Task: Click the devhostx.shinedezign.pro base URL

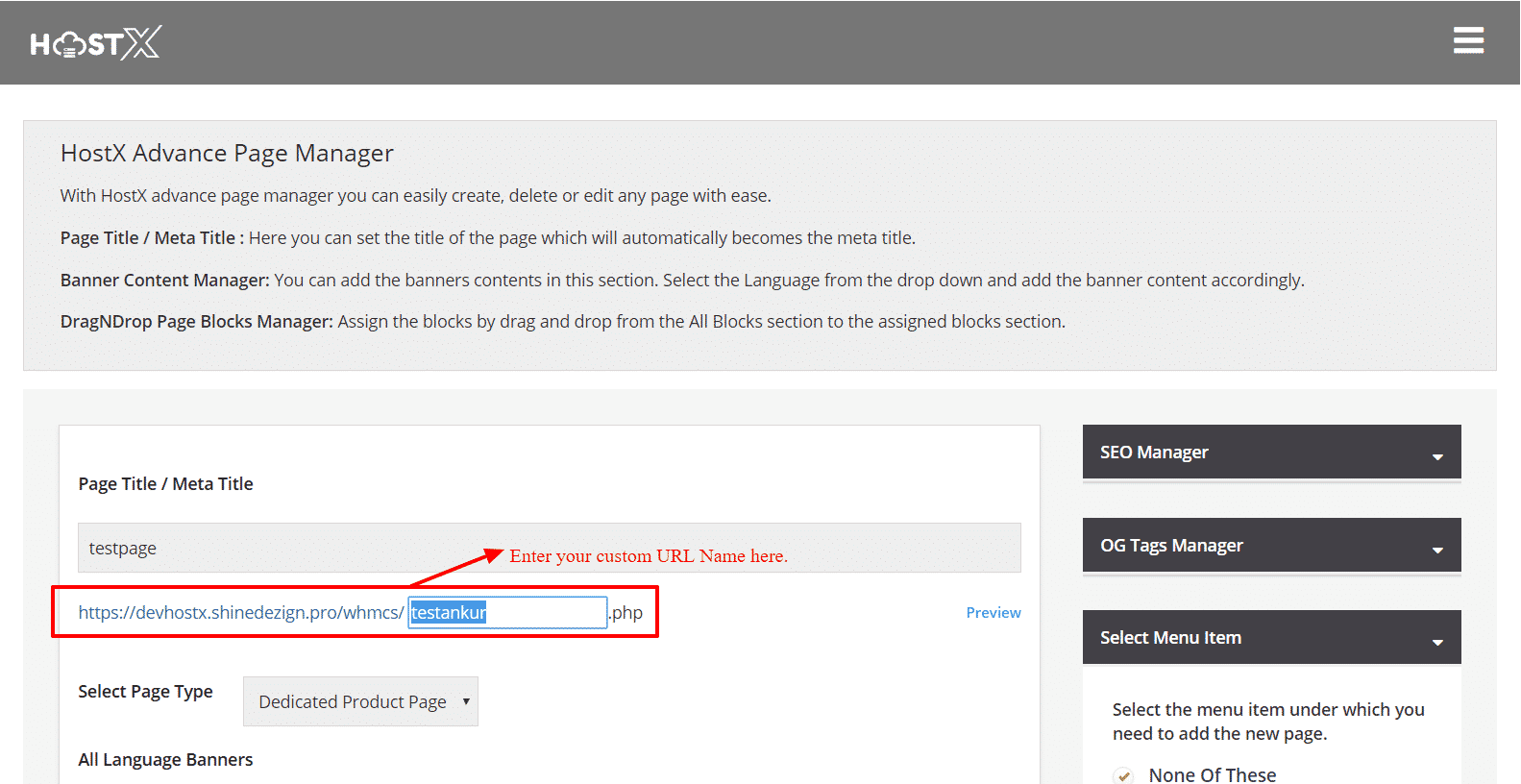Action: pyautogui.click(x=241, y=613)
